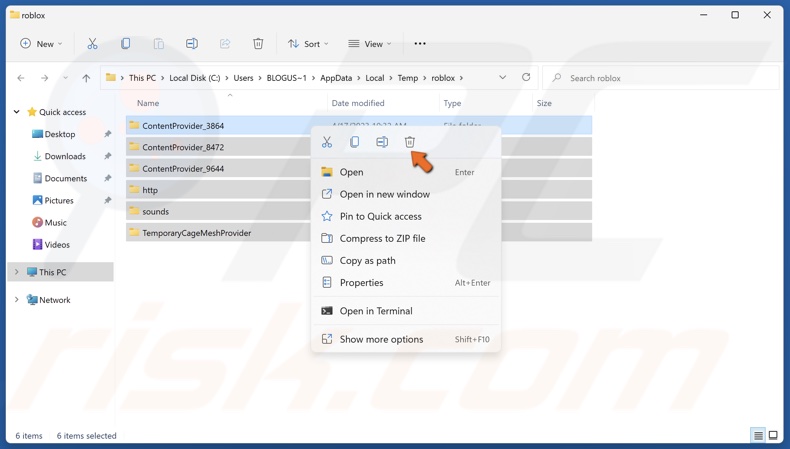Open Desktop in the navigation pane
Viewport: 790px width, 449px height.
coord(59,134)
